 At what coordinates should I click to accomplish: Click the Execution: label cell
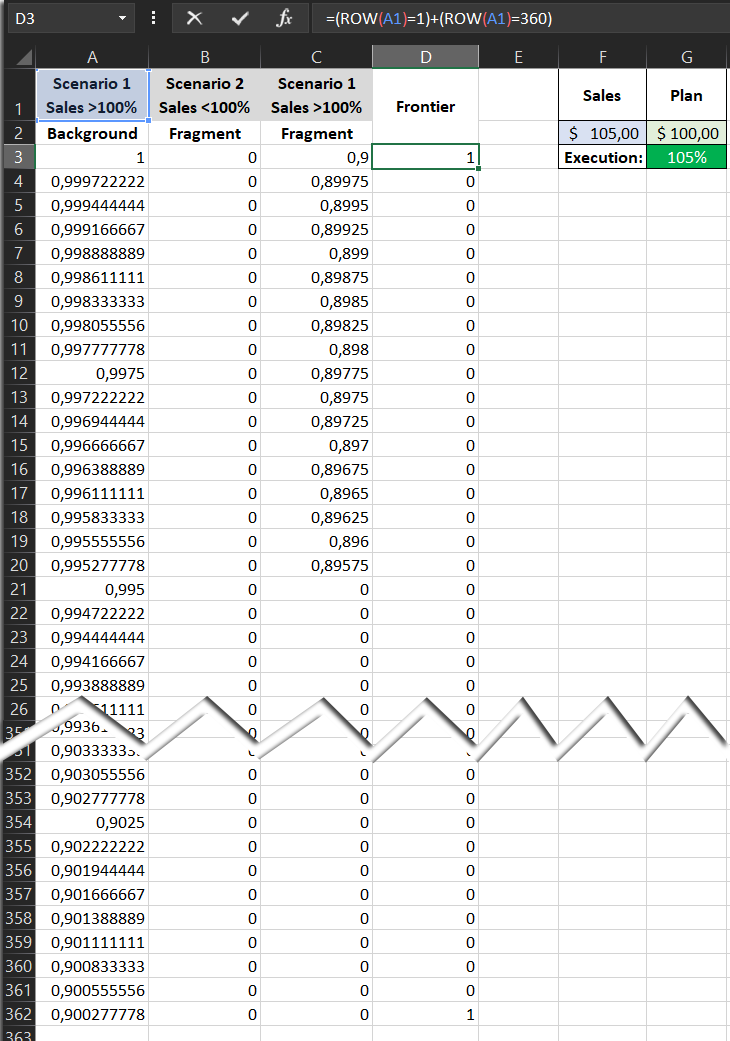point(602,157)
